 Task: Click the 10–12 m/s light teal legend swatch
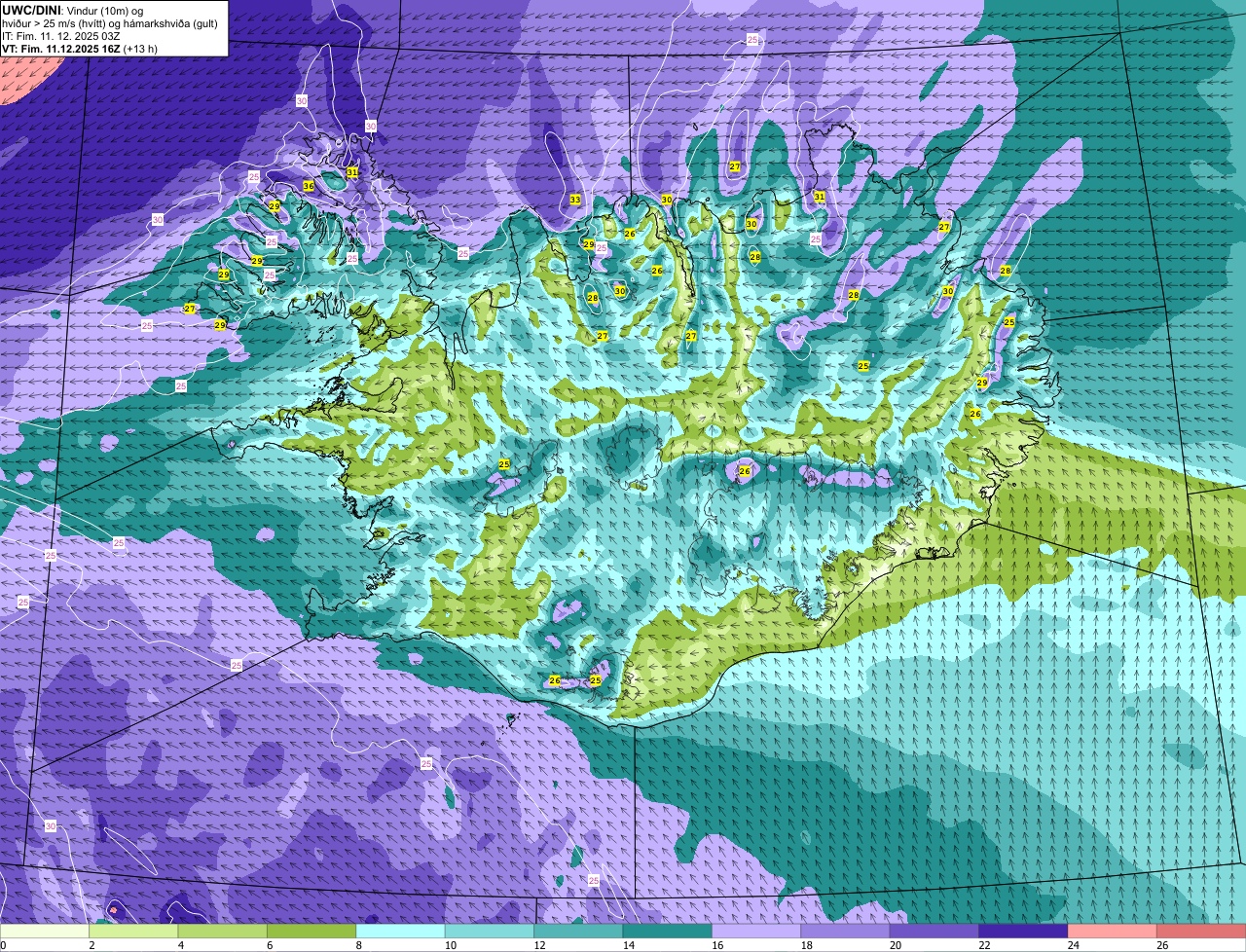tap(490, 931)
